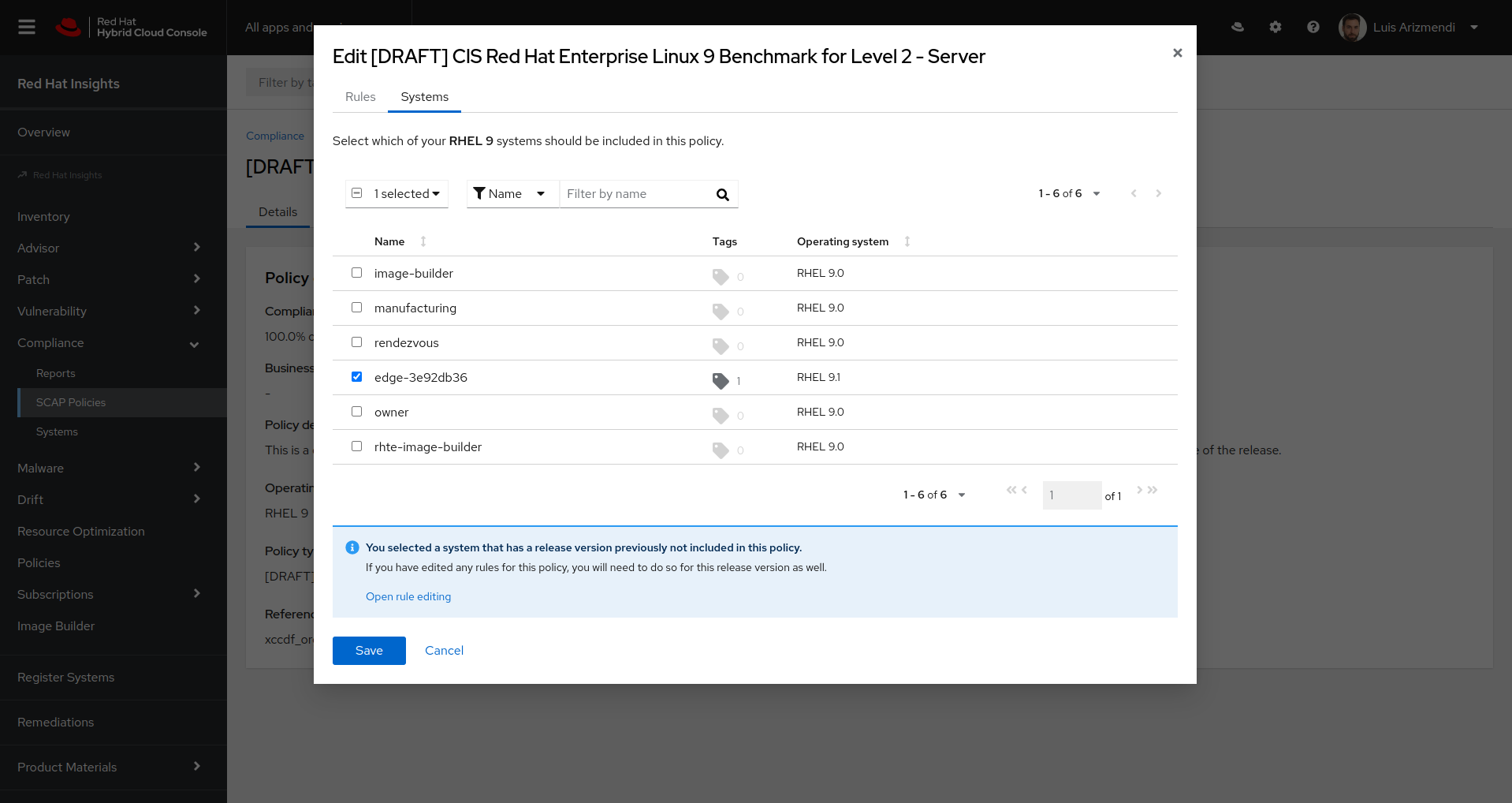Open the hamburger navigation menu

[x=27, y=27]
